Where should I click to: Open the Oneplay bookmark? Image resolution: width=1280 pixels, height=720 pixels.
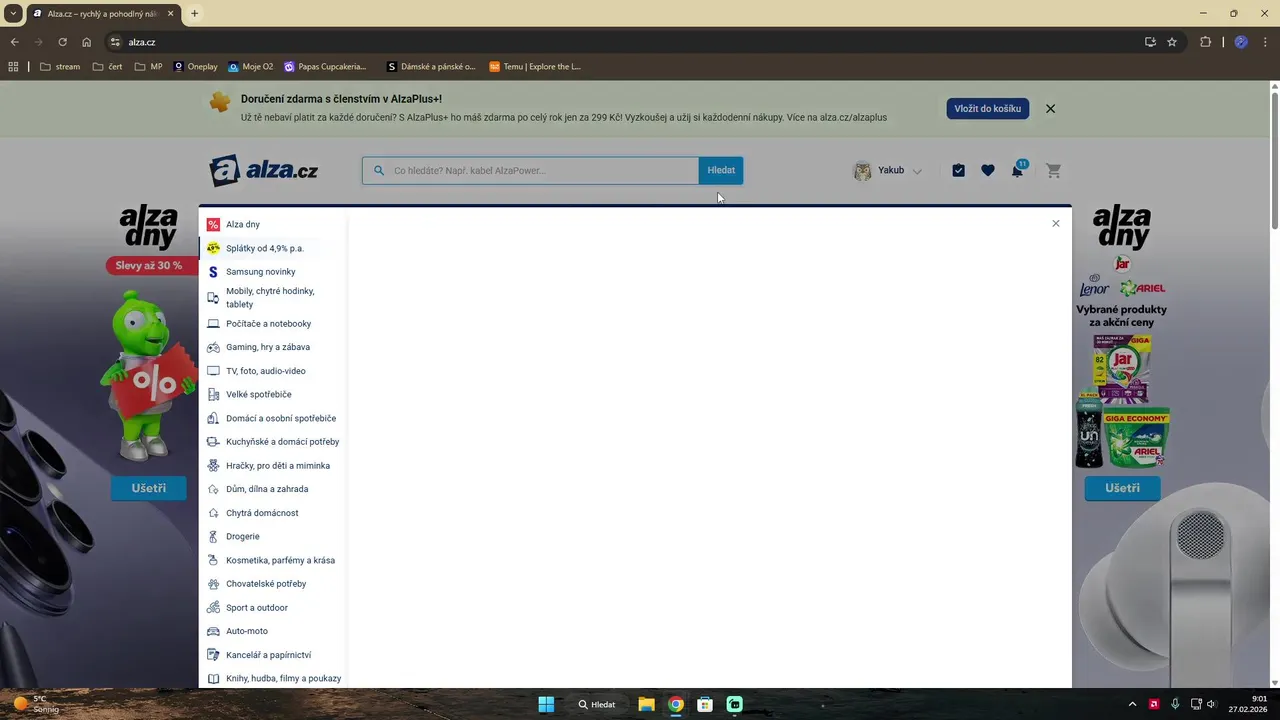196,67
